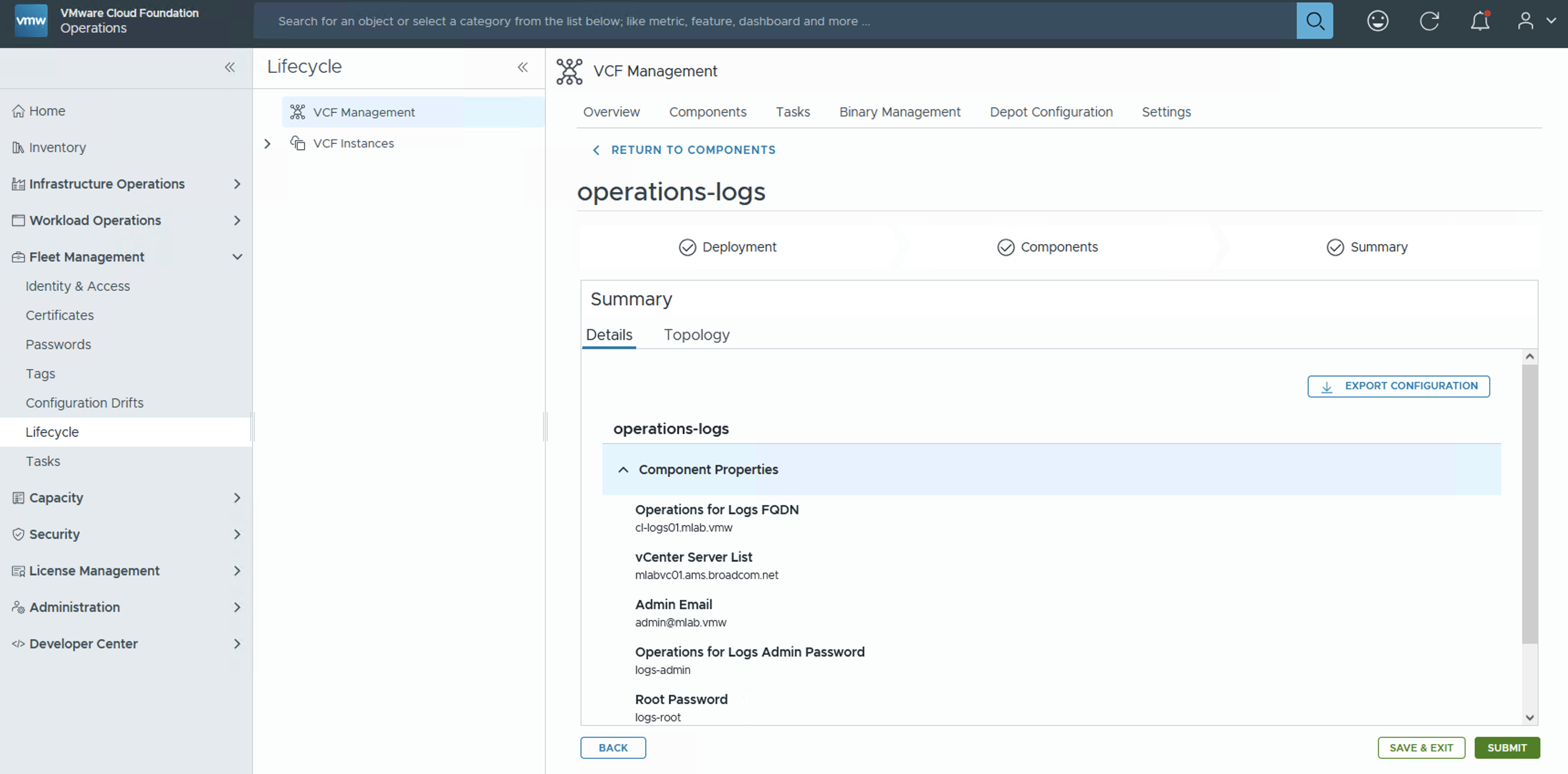Click the Export Configuration button
This screenshot has height=774, width=1568.
coord(1398,386)
